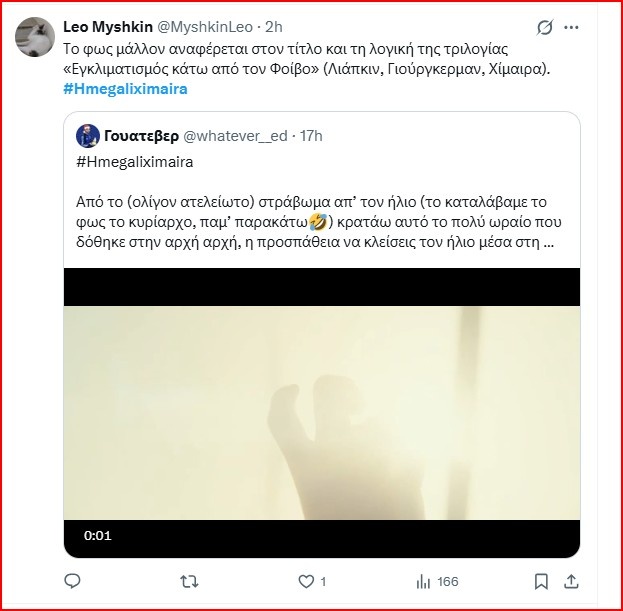
Task: Click Leo Myshkin's profile avatar
Action: tap(35, 38)
